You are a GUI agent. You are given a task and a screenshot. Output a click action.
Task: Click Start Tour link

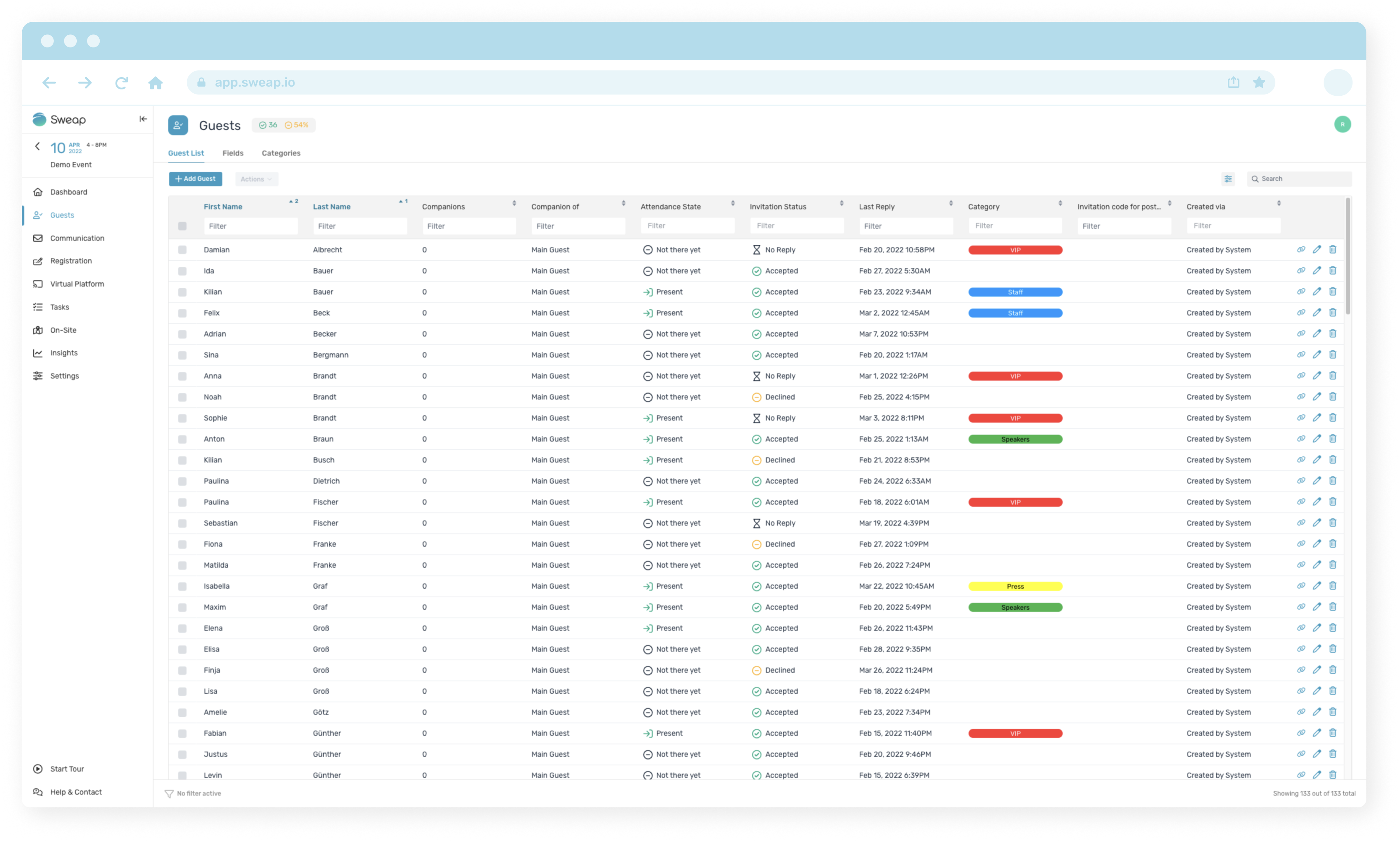click(67, 769)
